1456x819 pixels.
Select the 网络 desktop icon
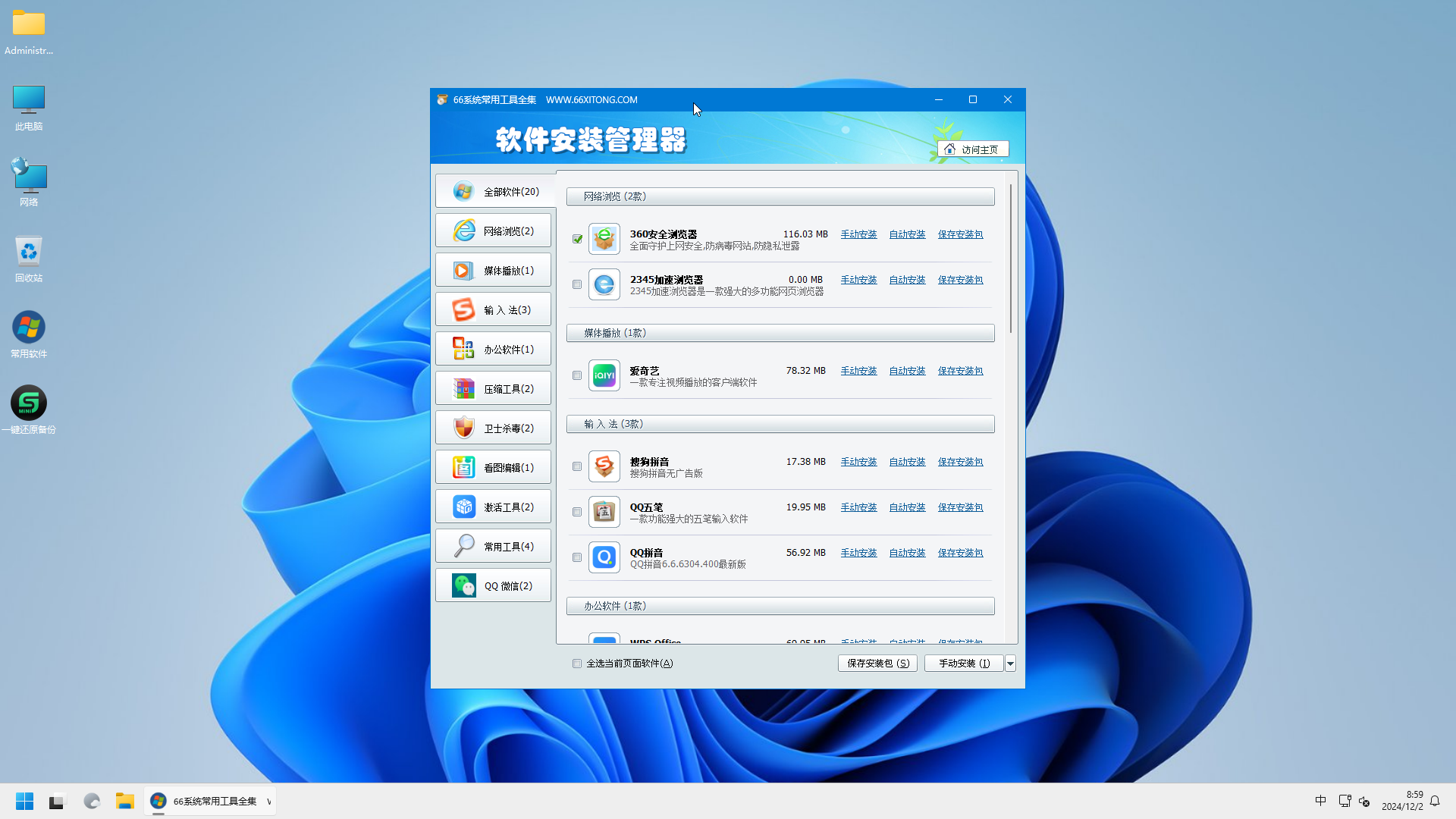click(29, 183)
